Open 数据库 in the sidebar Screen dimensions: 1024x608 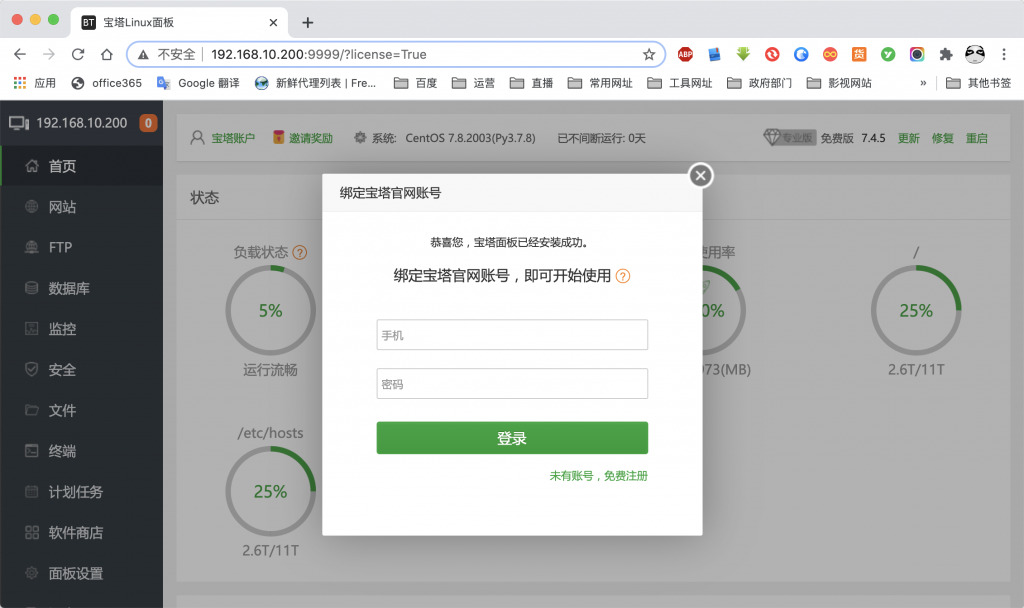click(82, 288)
